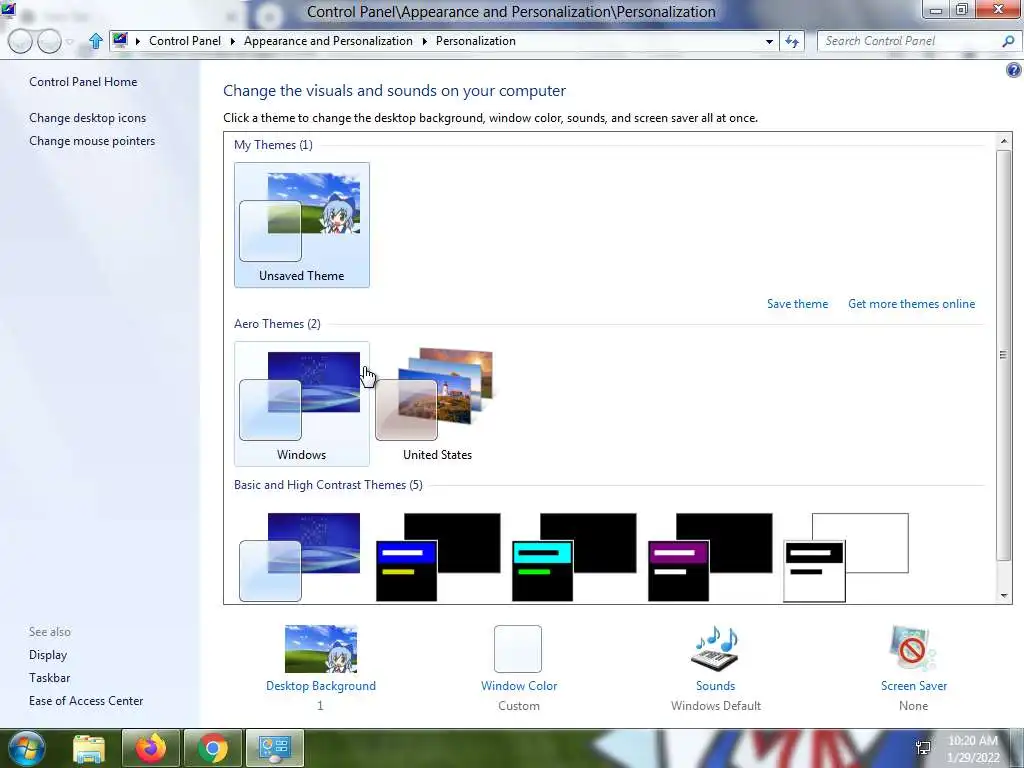Click the search magnifier icon

1008,41
